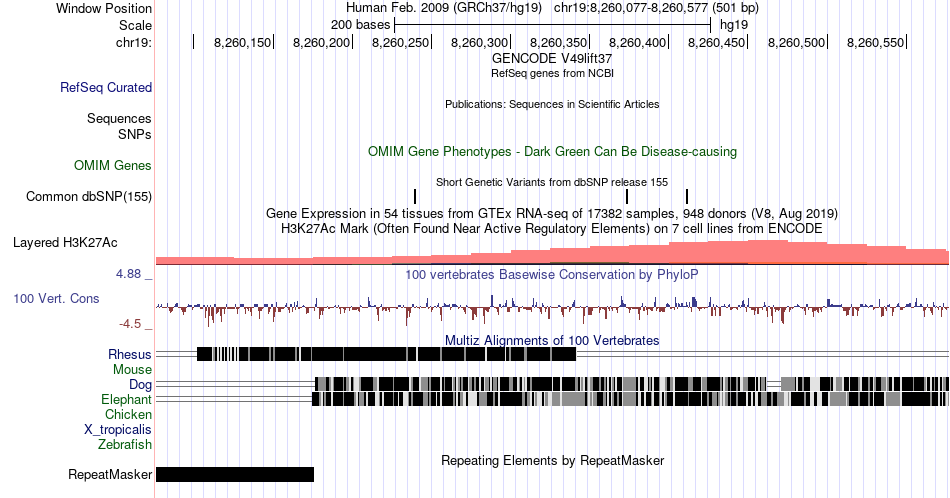The width and height of the screenshot is (950, 498).
Task: Click the 8,260,550 ruler position
Action: click(x=875, y=42)
